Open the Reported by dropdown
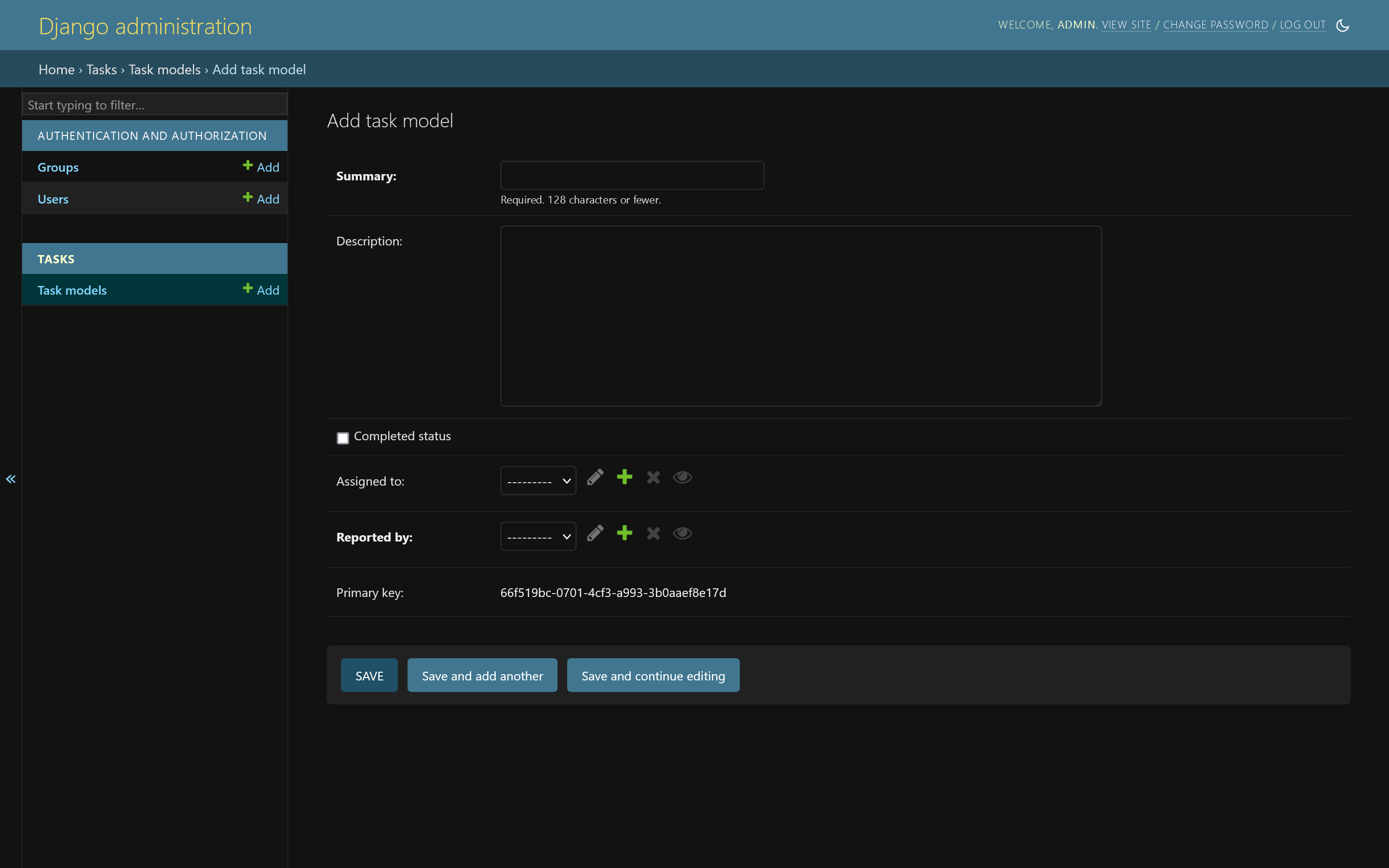Image resolution: width=1389 pixels, height=868 pixels. [x=538, y=537]
